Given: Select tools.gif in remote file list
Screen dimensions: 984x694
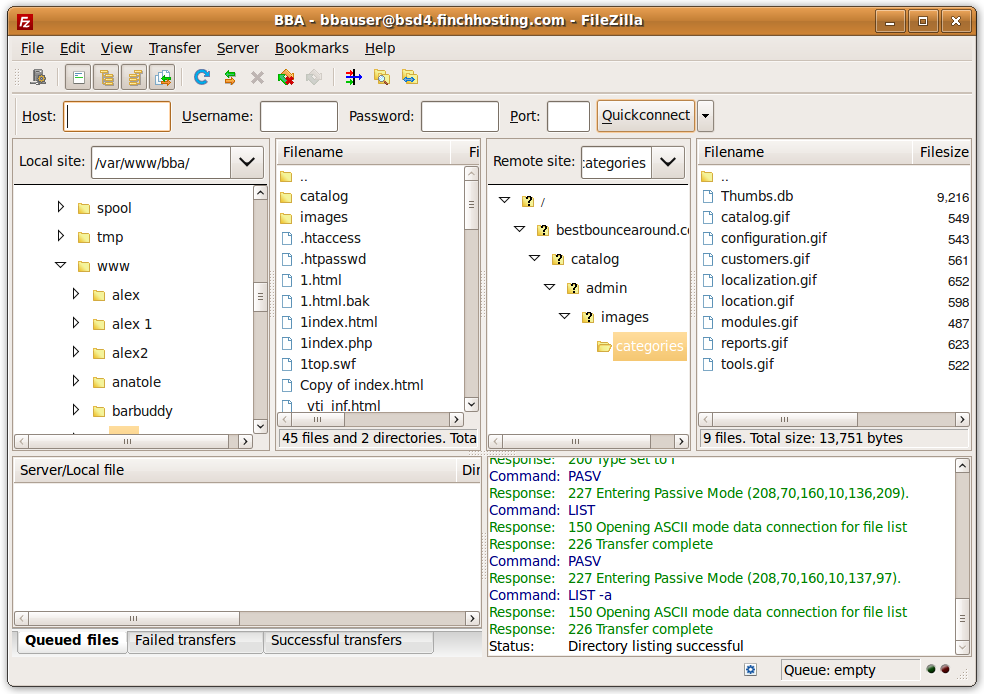Looking at the screenshot, I should click(747, 365).
